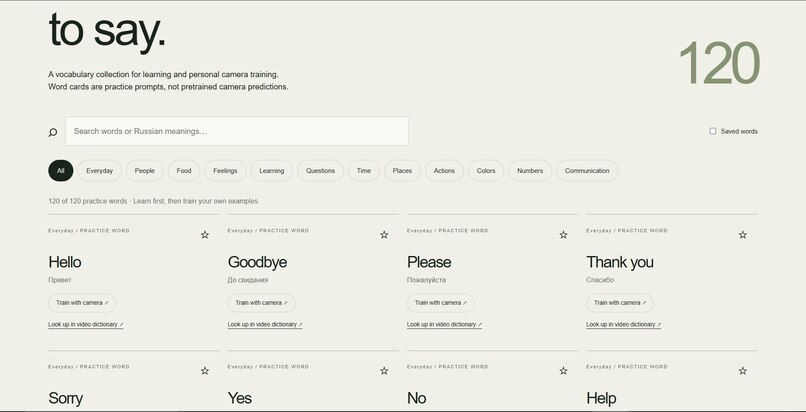Train with camera for Goodbye
Screen dimensions: 806x412
click(262, 303)
